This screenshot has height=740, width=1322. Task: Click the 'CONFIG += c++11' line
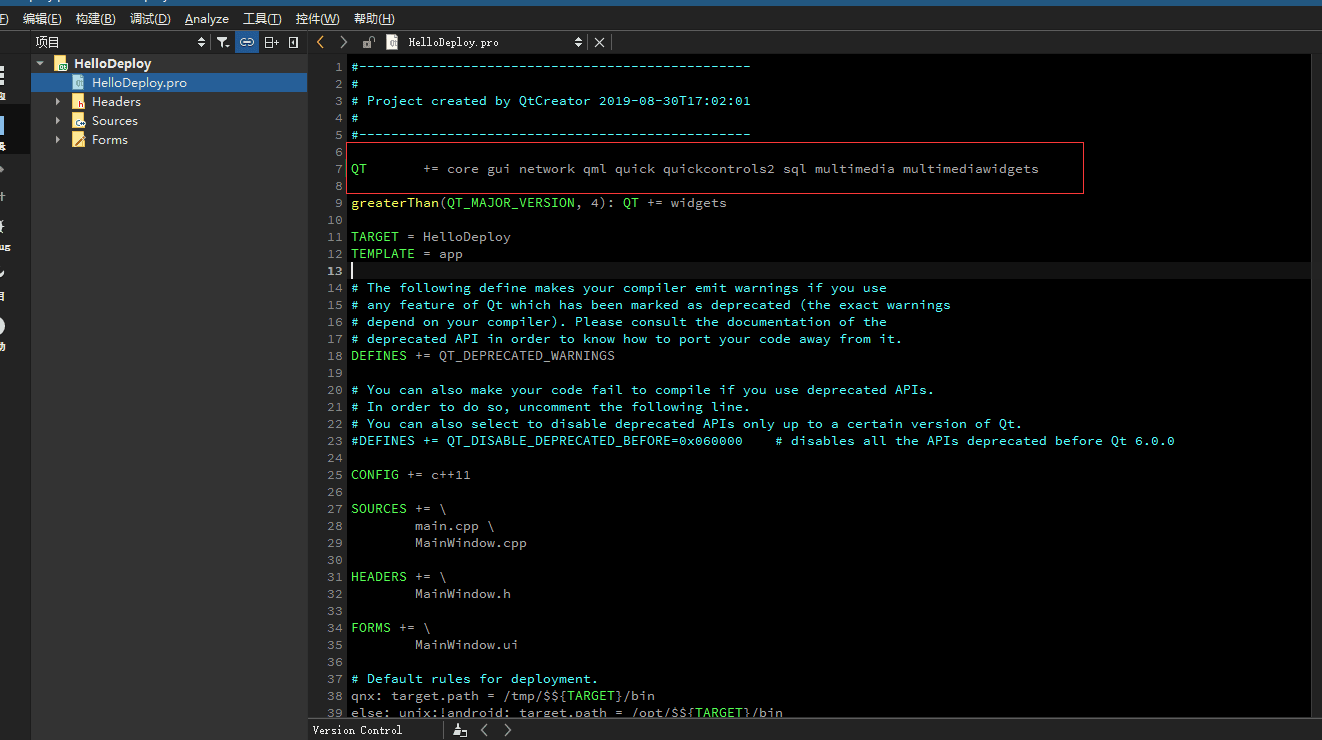411,475
